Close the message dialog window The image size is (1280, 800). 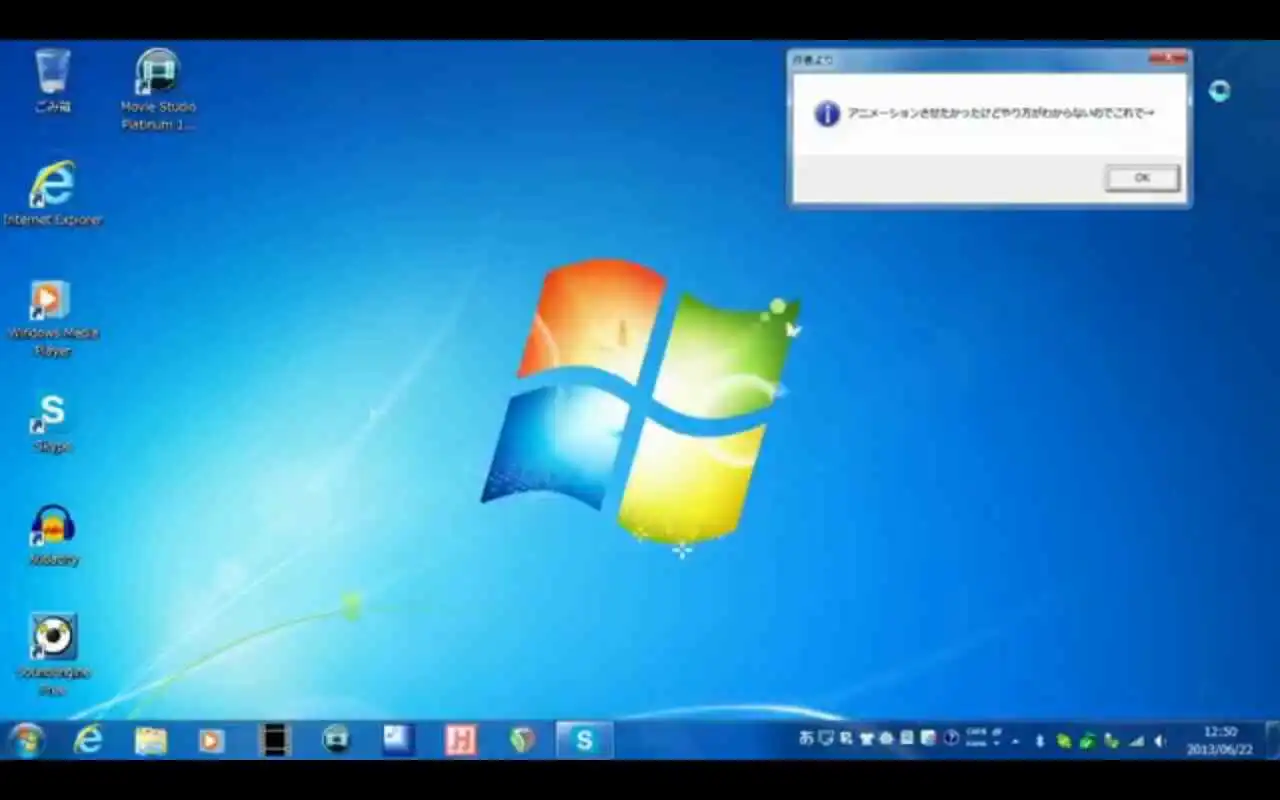tap(1166, 59)
